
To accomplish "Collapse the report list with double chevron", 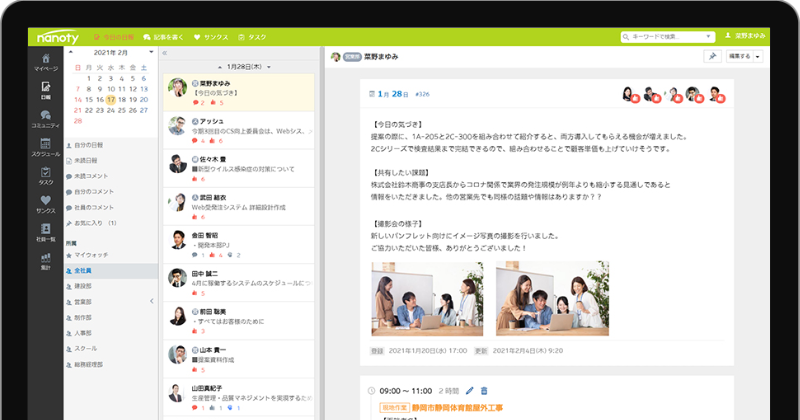I will [x=165, y=53].
